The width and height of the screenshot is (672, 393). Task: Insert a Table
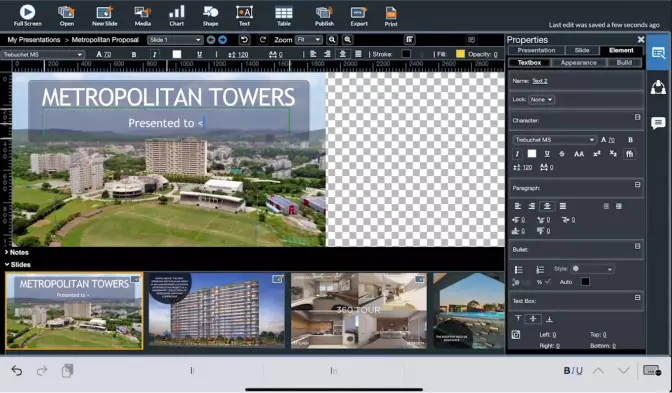[284, 15]
